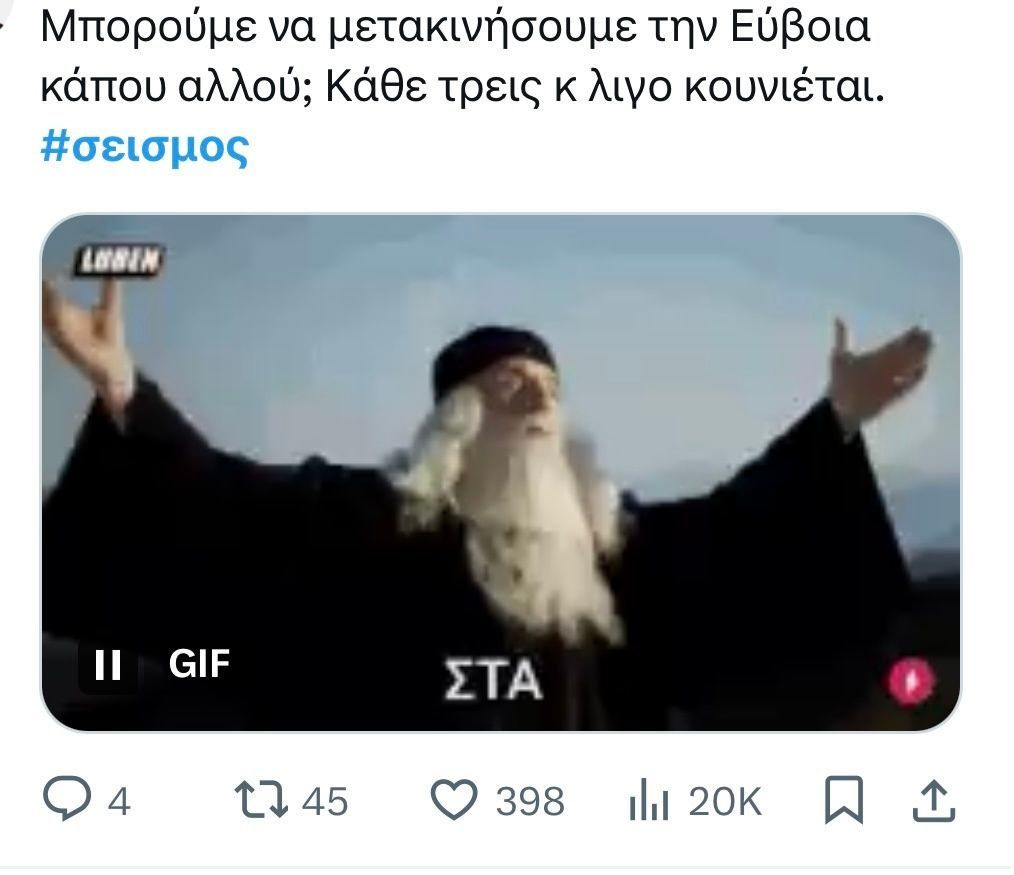
Task: Retweet using the arrows icon
Action: (x=261, y=799)
